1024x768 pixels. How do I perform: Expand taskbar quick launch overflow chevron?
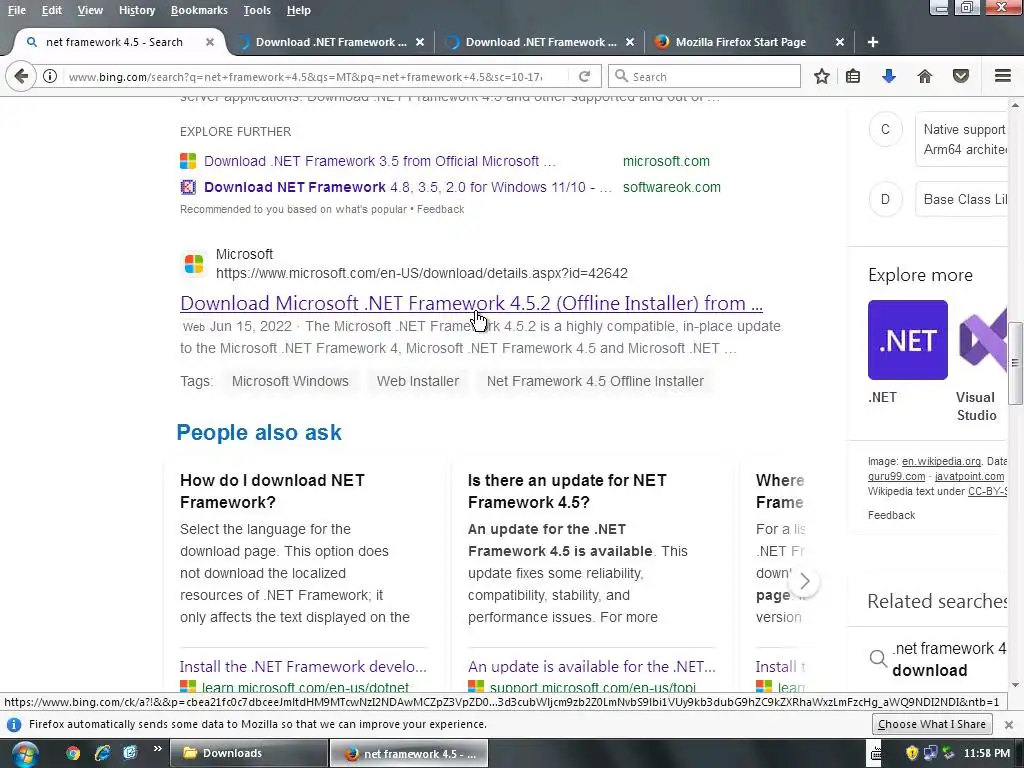[x=157, y=748]
